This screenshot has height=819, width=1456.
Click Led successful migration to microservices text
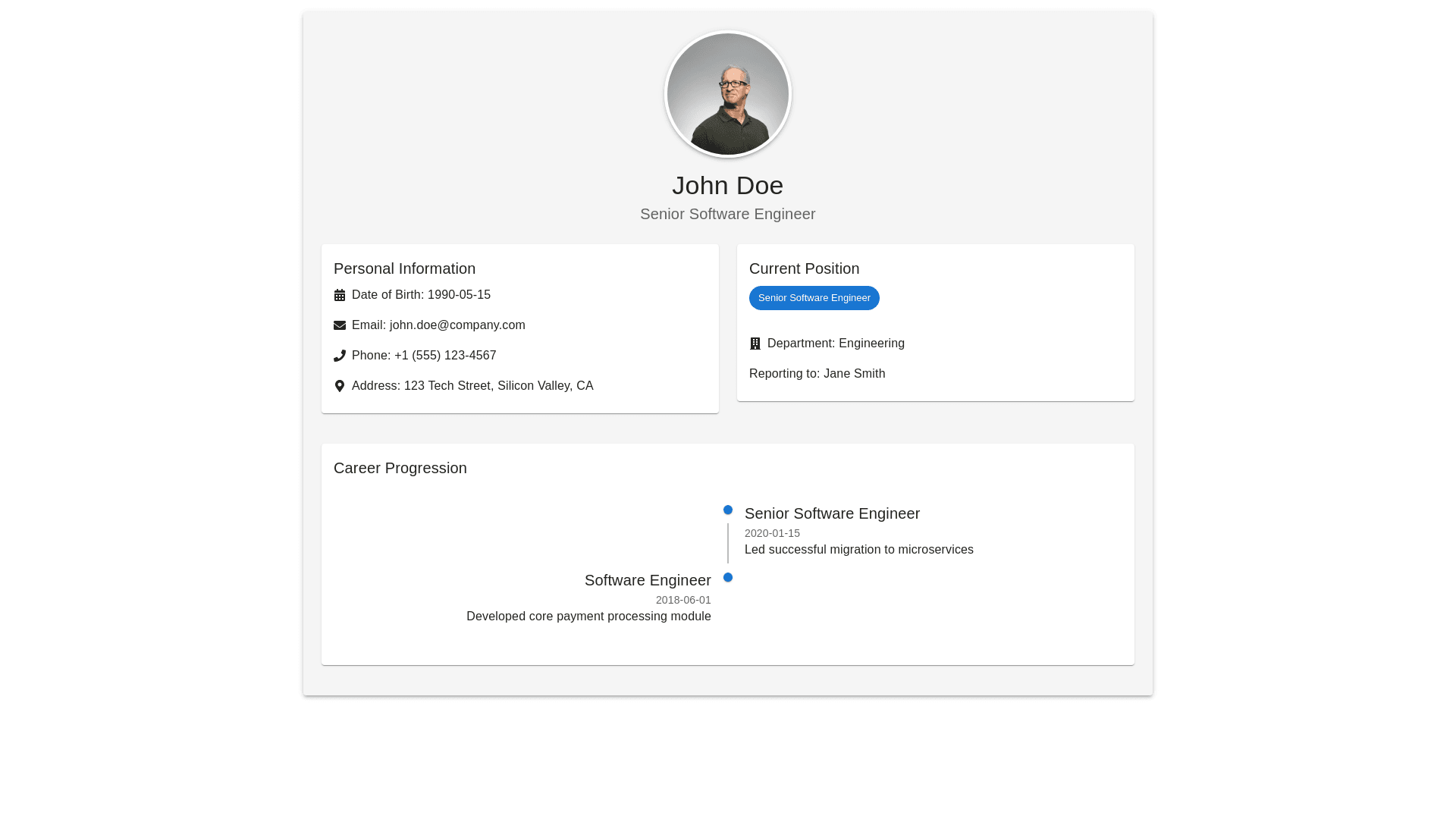click(858, 550)
